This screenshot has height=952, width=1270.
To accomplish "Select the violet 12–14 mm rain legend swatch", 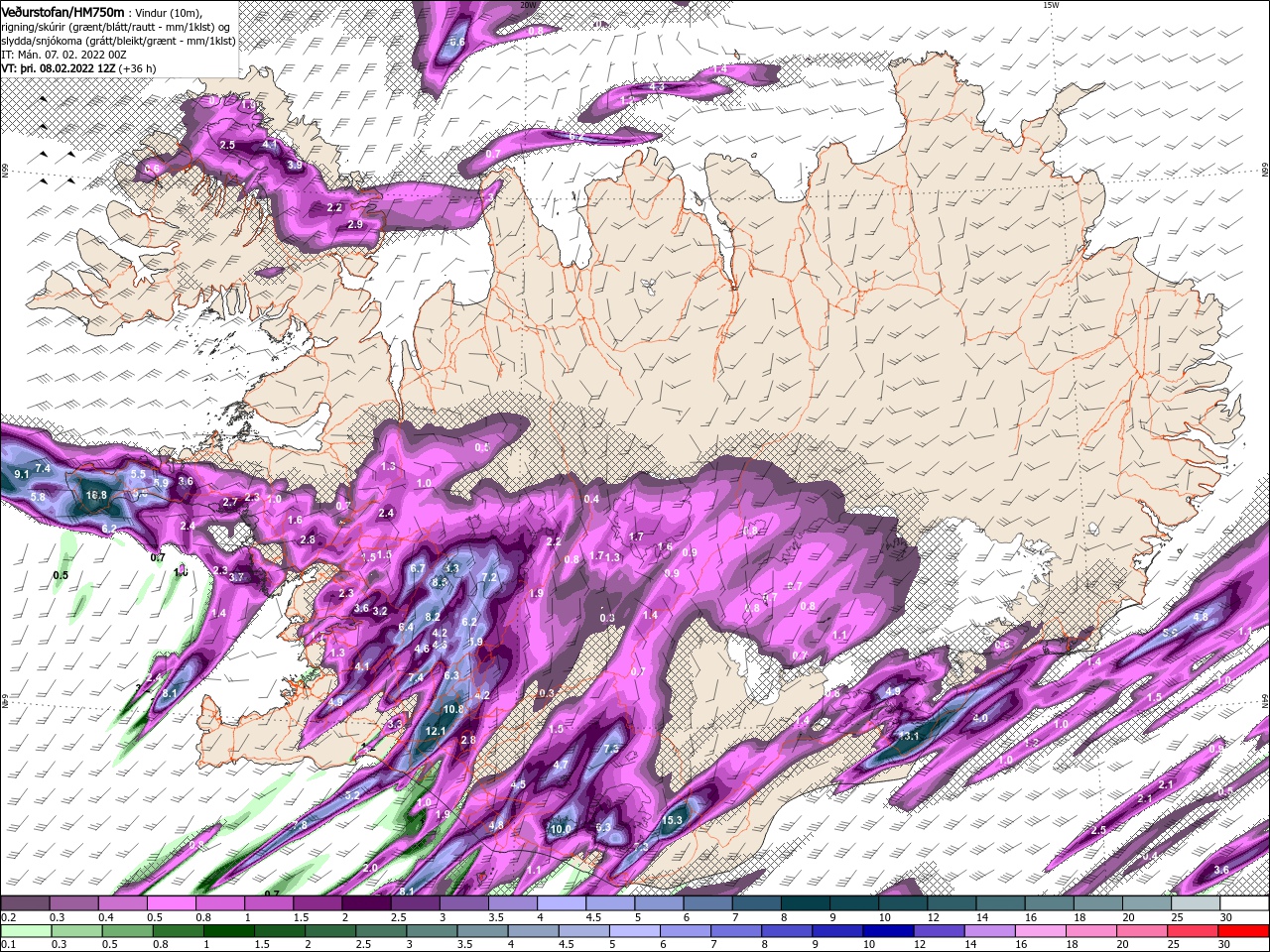I will tap(941, 931).
